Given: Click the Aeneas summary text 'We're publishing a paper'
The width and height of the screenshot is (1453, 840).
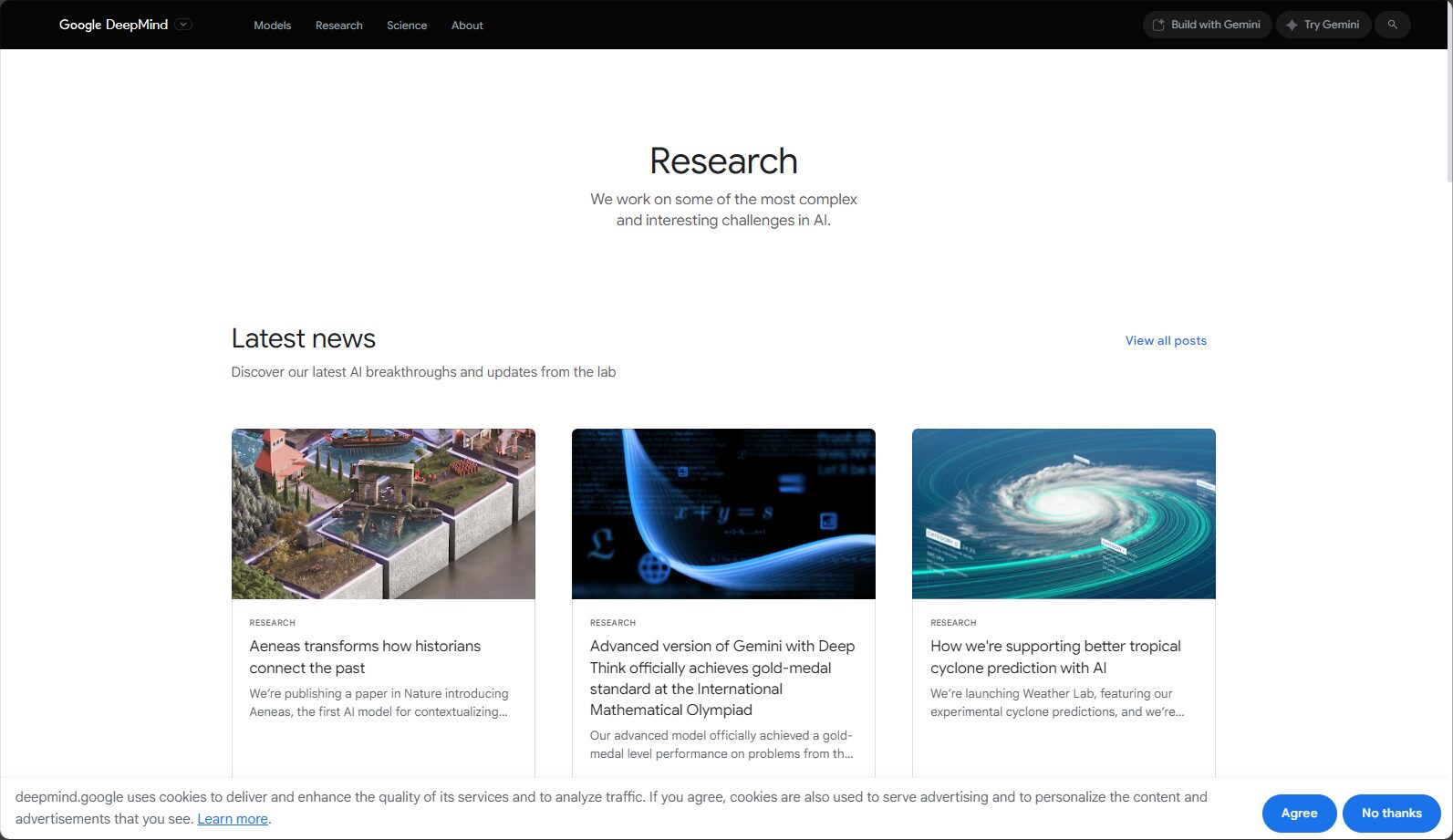Looking at the screenshot, I should [x=379, y=702].
